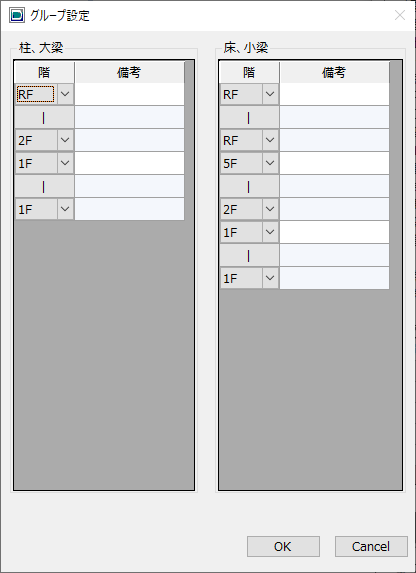Open the first RF dropdown in 床、小梁 table

point(270,94)
